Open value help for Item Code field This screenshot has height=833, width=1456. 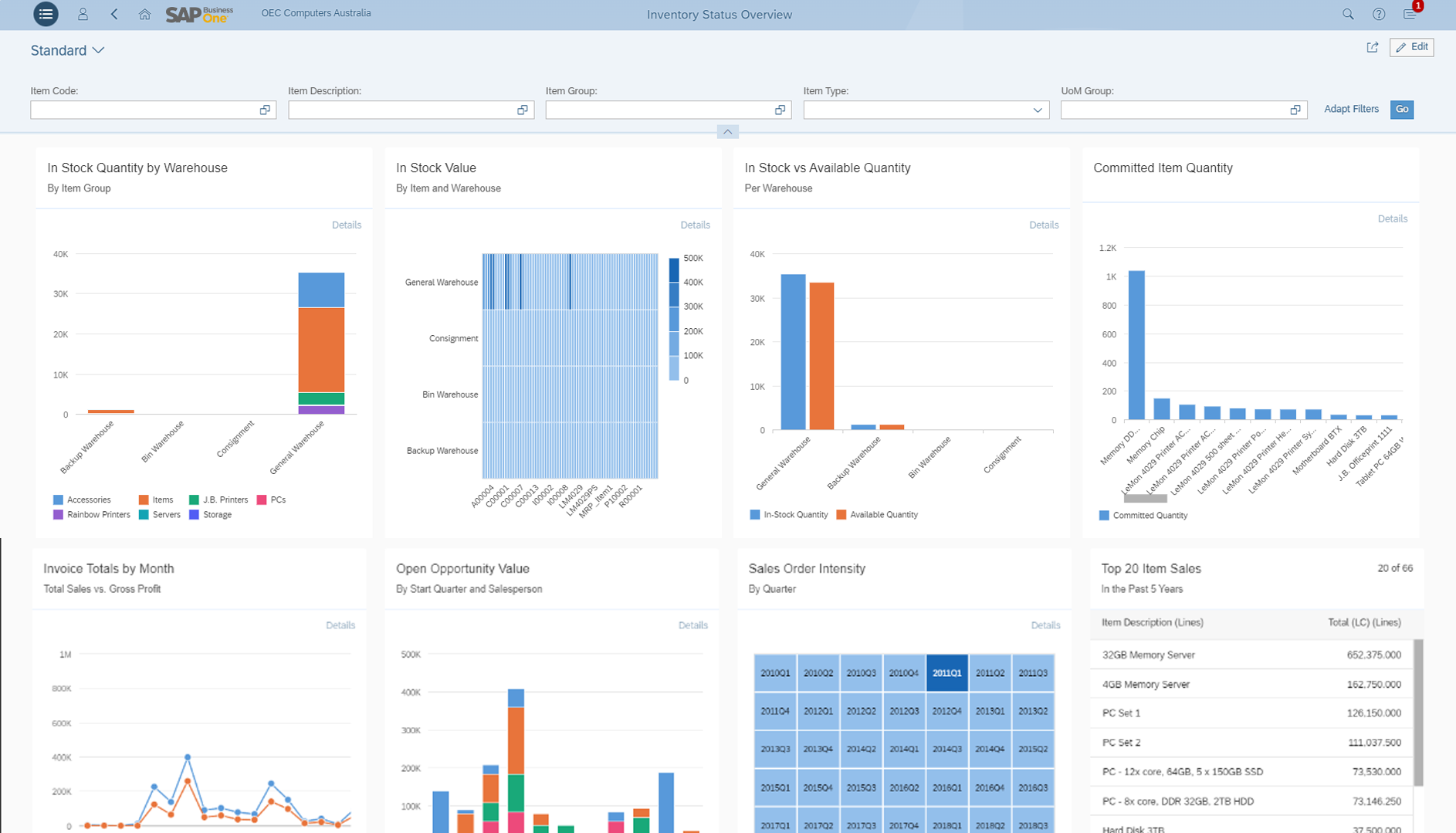(265, 110)
